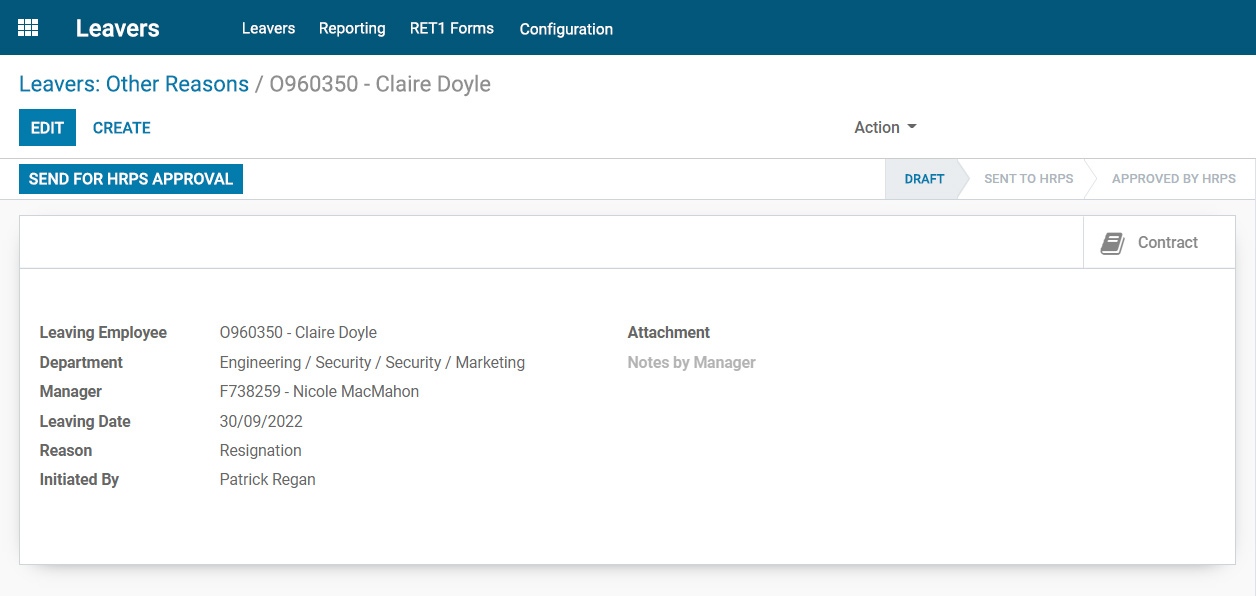Click the Notes by Manager field
This screenshot has width=1256, height=596.
(x=691, y=362)
